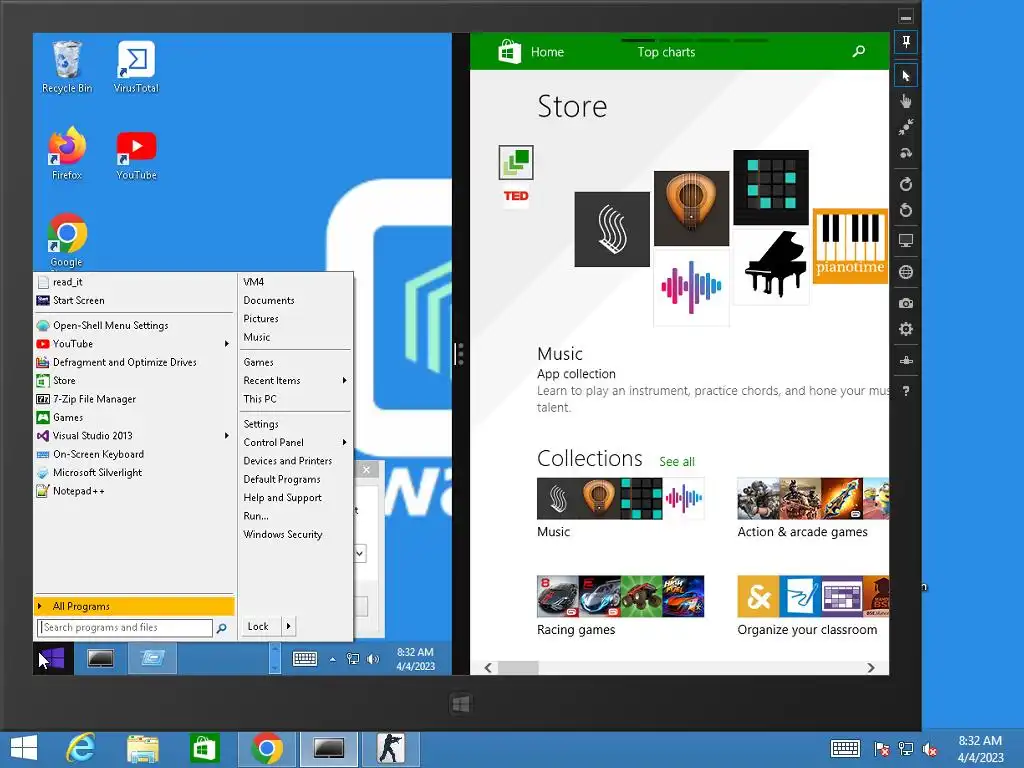This screenshot has width=1024, height=768.
Task: Click the Store search magnifier icon
Action: point(859,51)
